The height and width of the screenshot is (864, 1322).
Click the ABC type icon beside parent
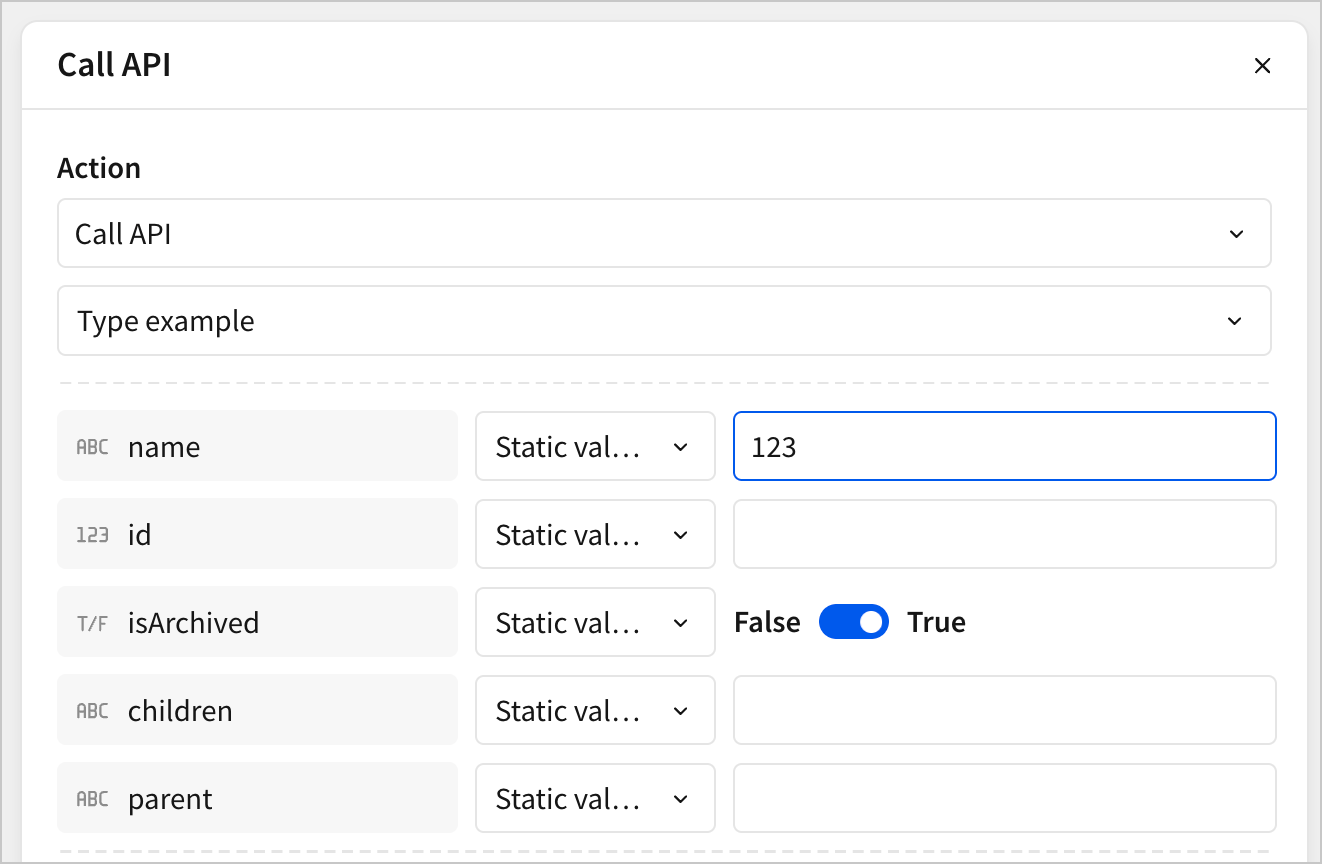pyautogui.click(x=92, y=798)
